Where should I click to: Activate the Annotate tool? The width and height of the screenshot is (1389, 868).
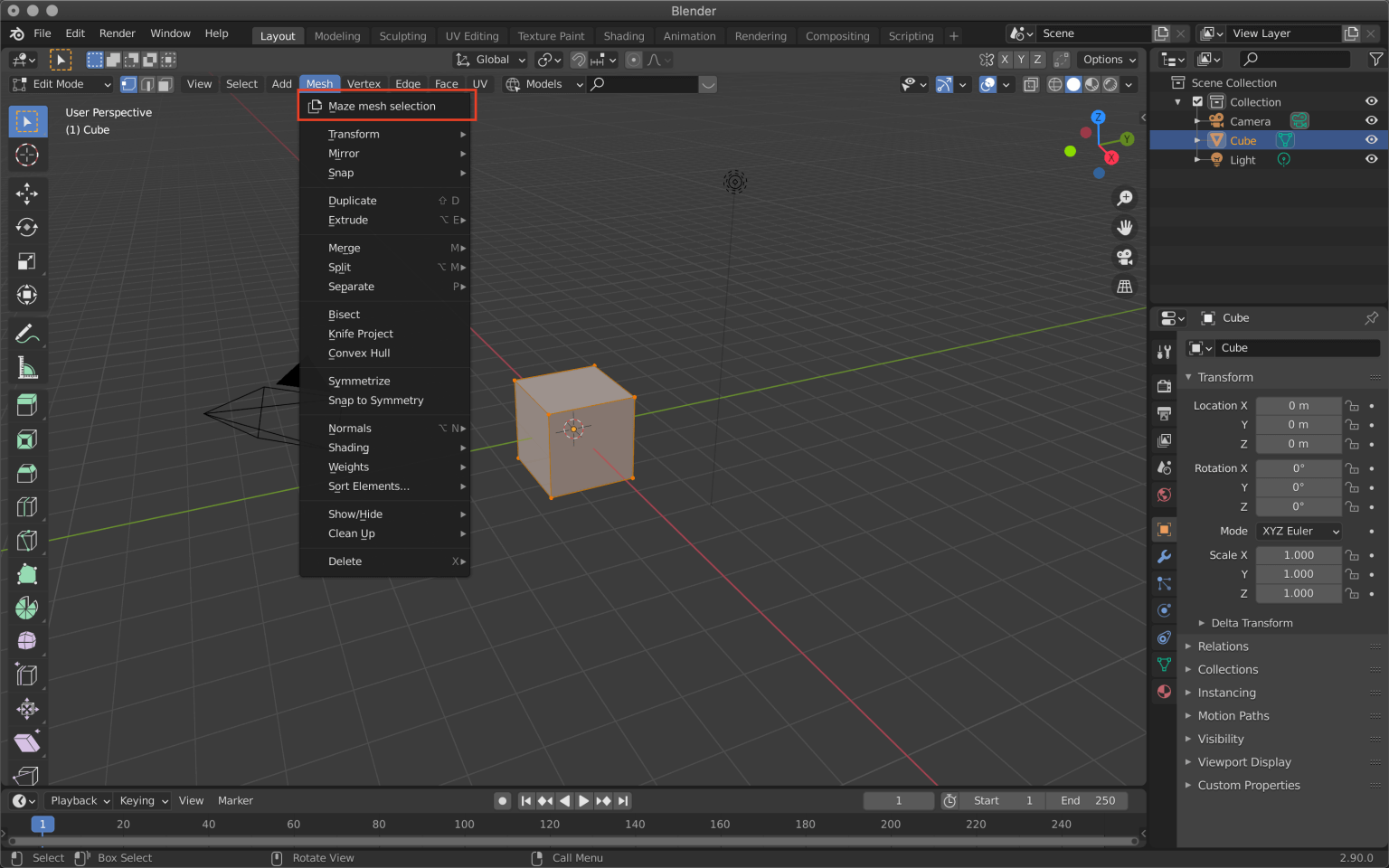click(x=27, y=333)
